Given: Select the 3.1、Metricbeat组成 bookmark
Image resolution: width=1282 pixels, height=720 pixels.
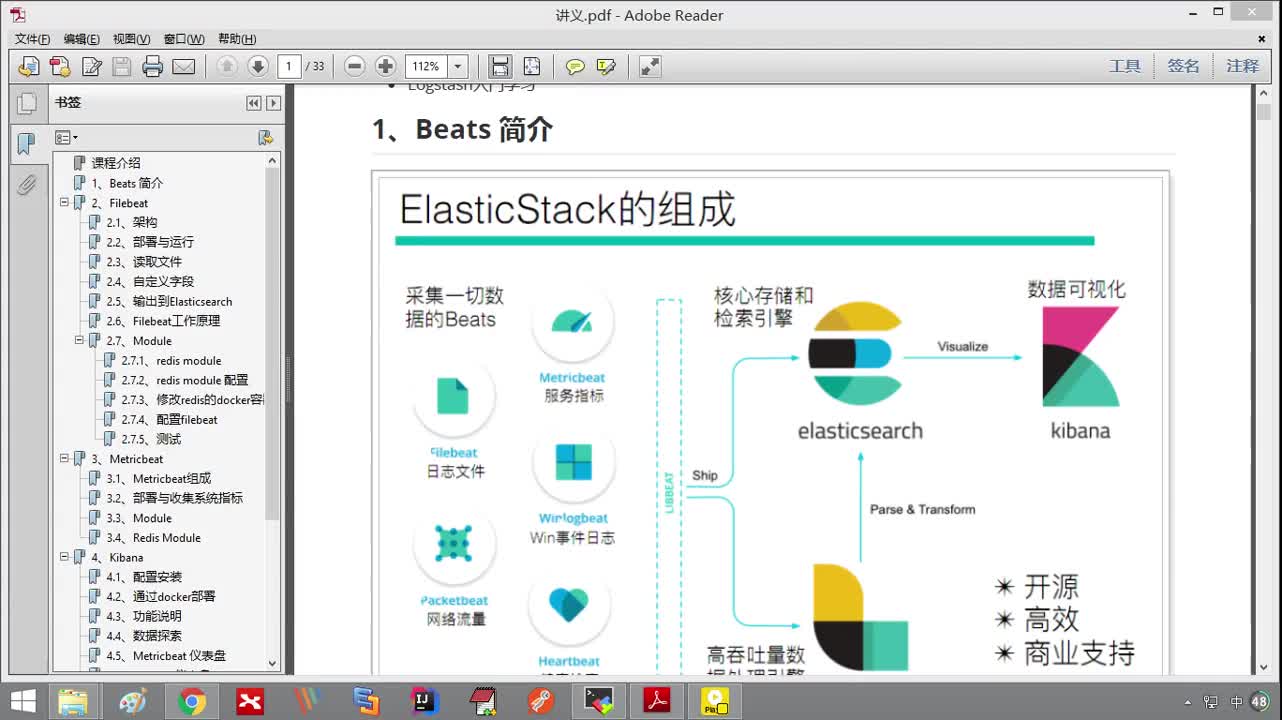Looking at the screenshot, I should (158, 479).
